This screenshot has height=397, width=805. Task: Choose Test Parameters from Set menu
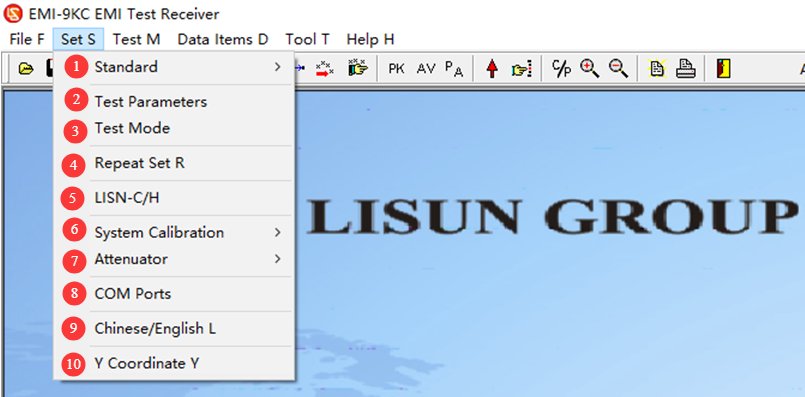click(174, 101)
